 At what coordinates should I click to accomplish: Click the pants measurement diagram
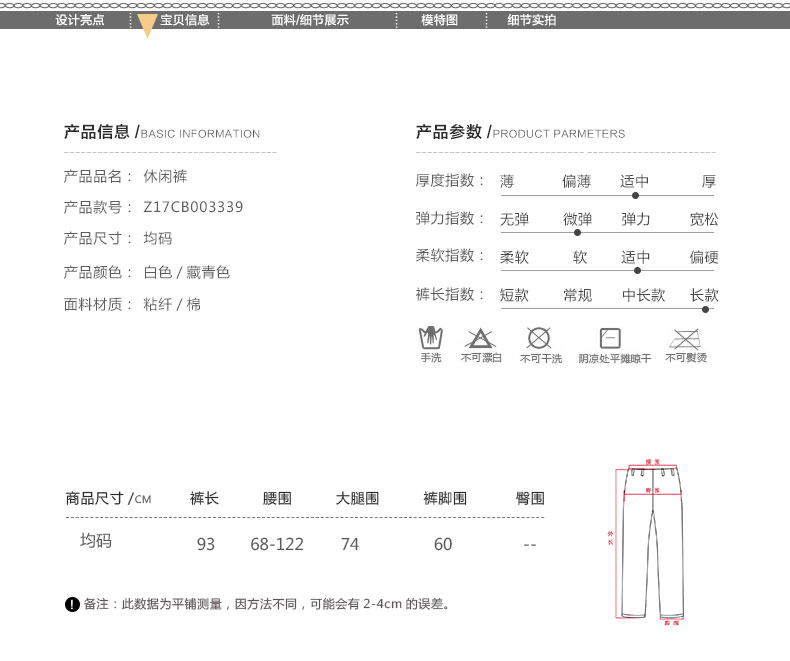coord(649,541)
